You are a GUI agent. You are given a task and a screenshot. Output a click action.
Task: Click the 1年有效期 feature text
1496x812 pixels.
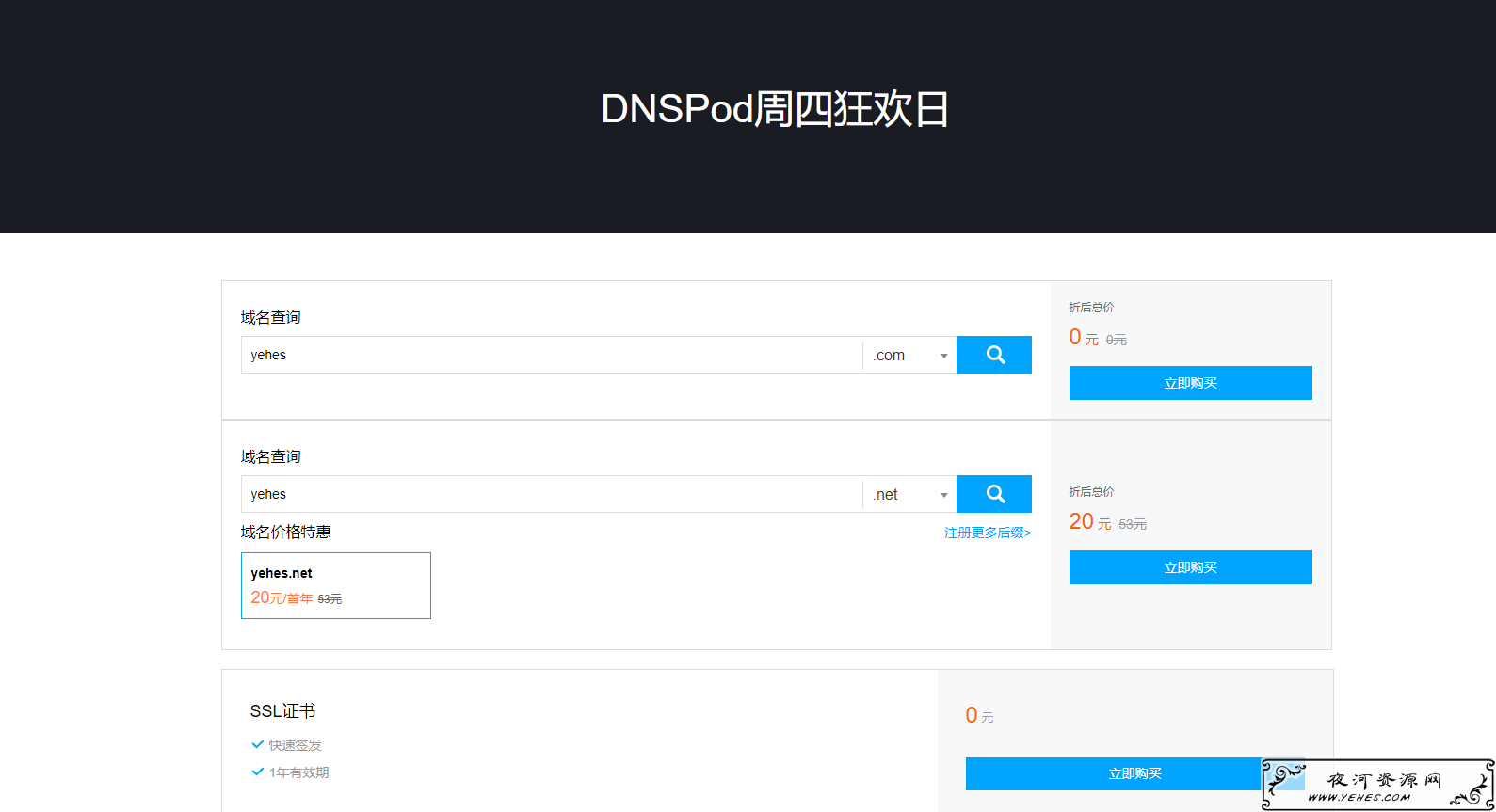click(x=298, y=772)
